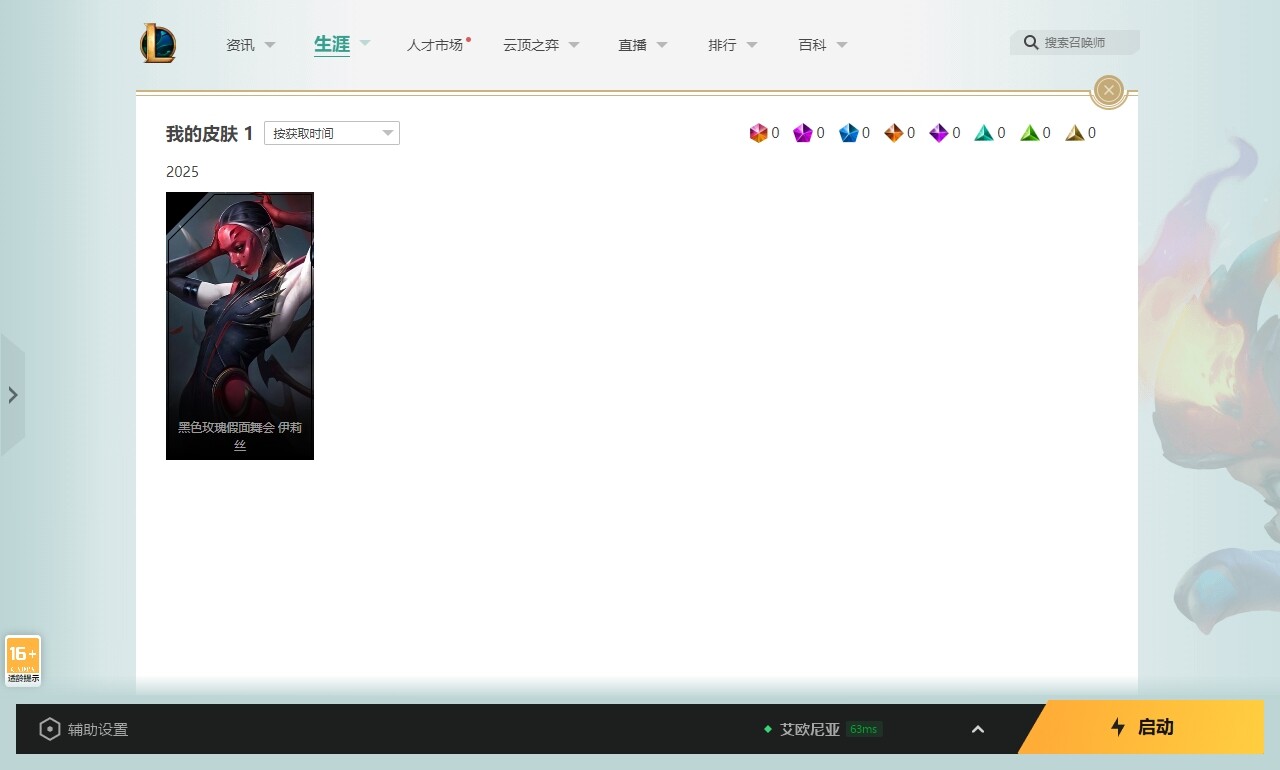Click the teal triangle gem icon

984,133
